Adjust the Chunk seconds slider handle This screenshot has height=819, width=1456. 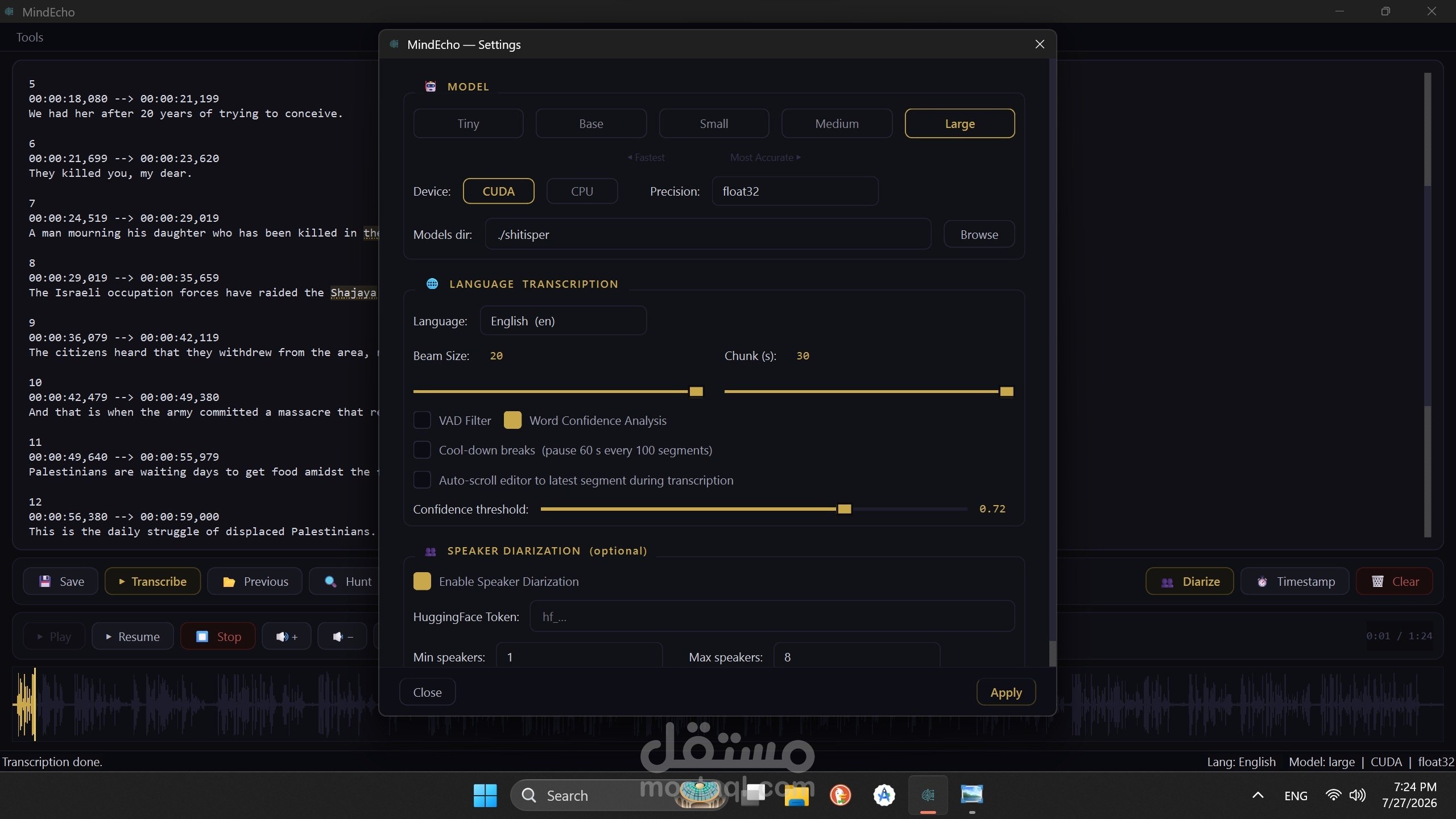(1007, 391)
